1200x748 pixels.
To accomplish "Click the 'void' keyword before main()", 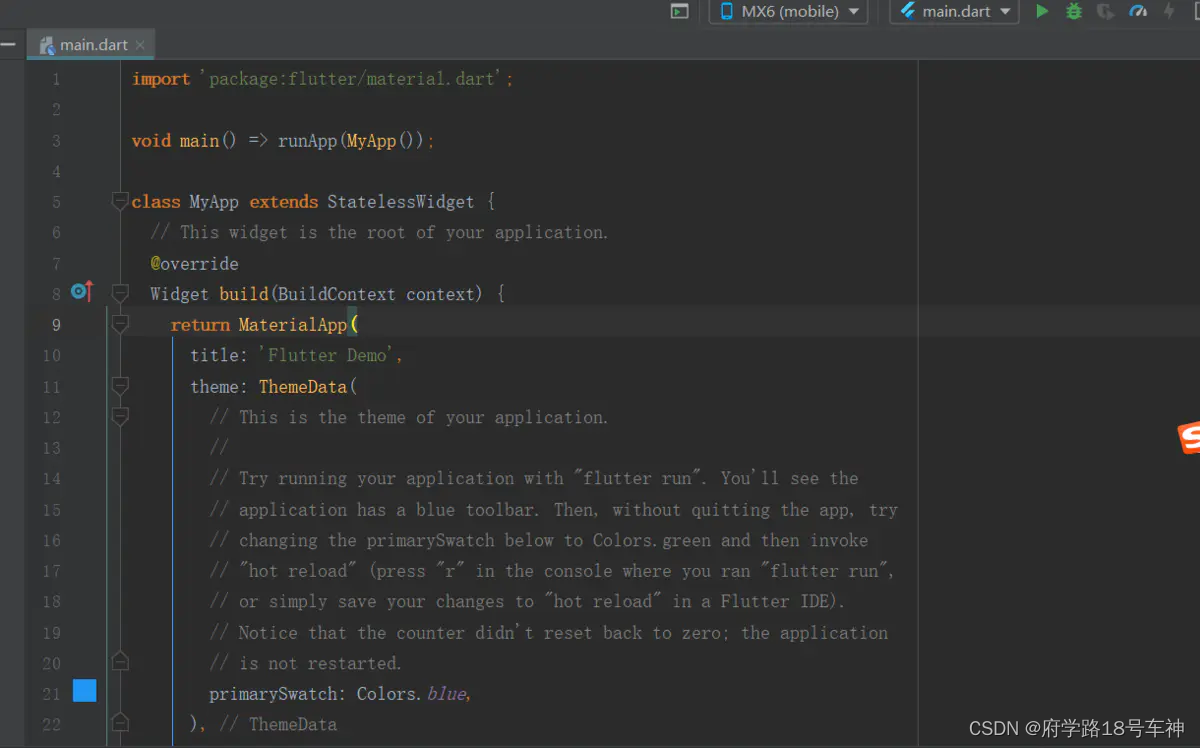I will [151, 141].
